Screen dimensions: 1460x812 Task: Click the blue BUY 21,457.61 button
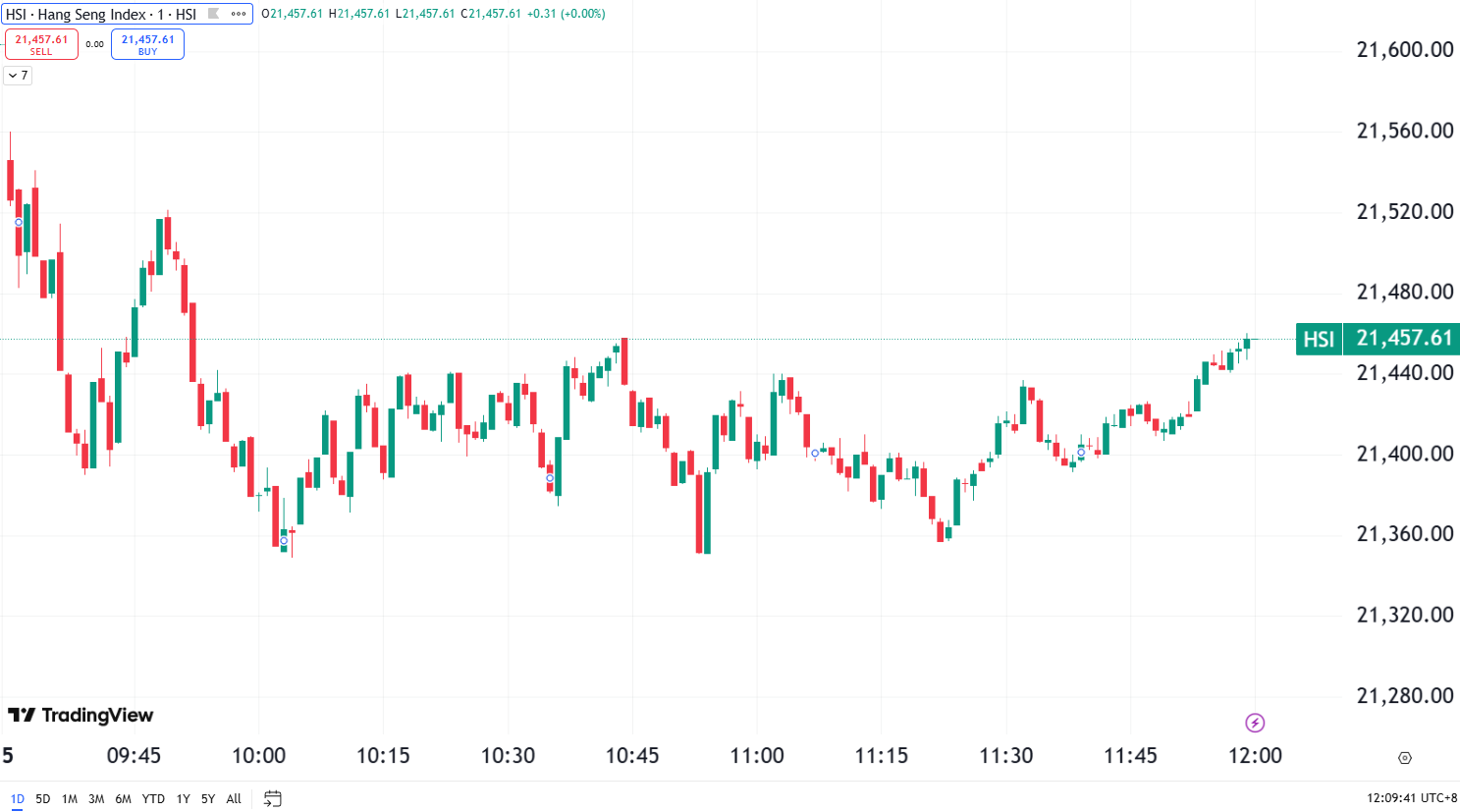coord(147,44)
